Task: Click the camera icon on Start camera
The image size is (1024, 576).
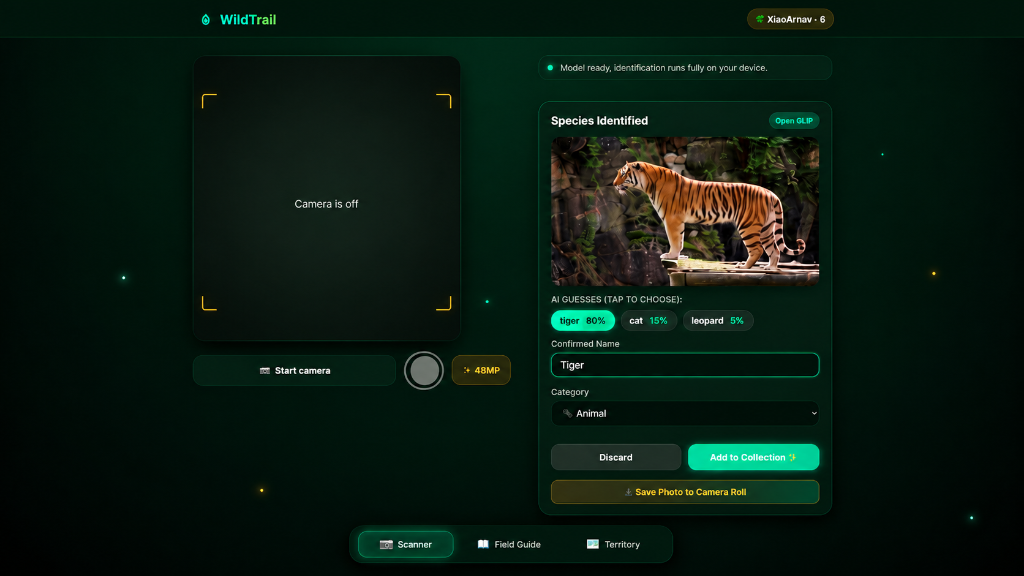Action: click(264, 370)
